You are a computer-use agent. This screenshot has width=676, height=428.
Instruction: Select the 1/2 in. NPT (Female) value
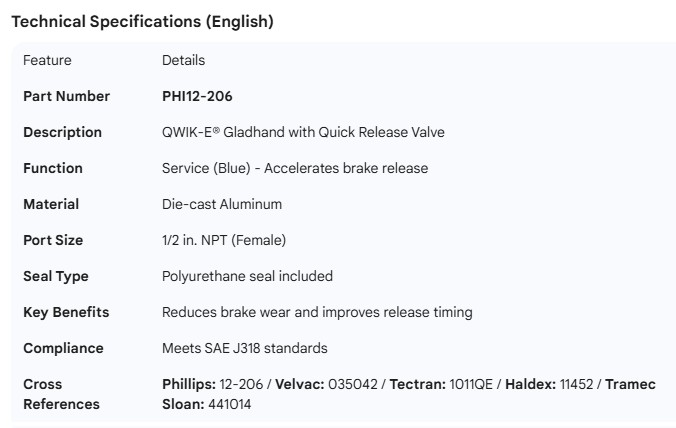[224, 240]
